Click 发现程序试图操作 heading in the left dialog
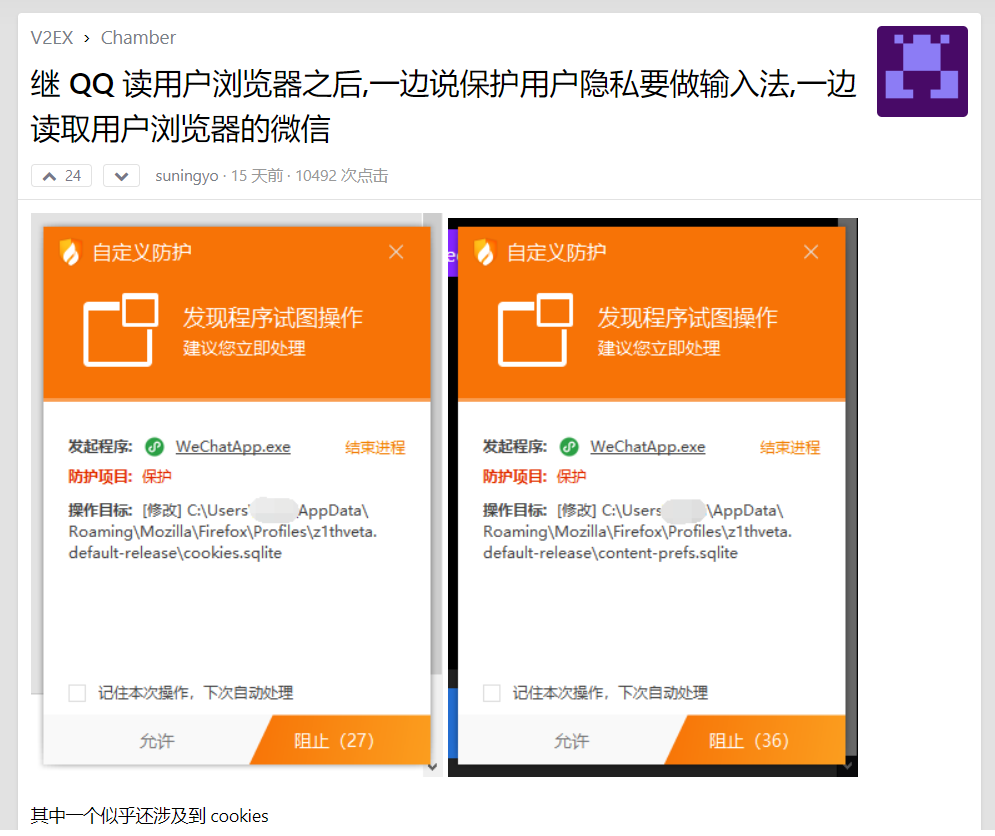995x836 pixels. [x=273, y=317]
